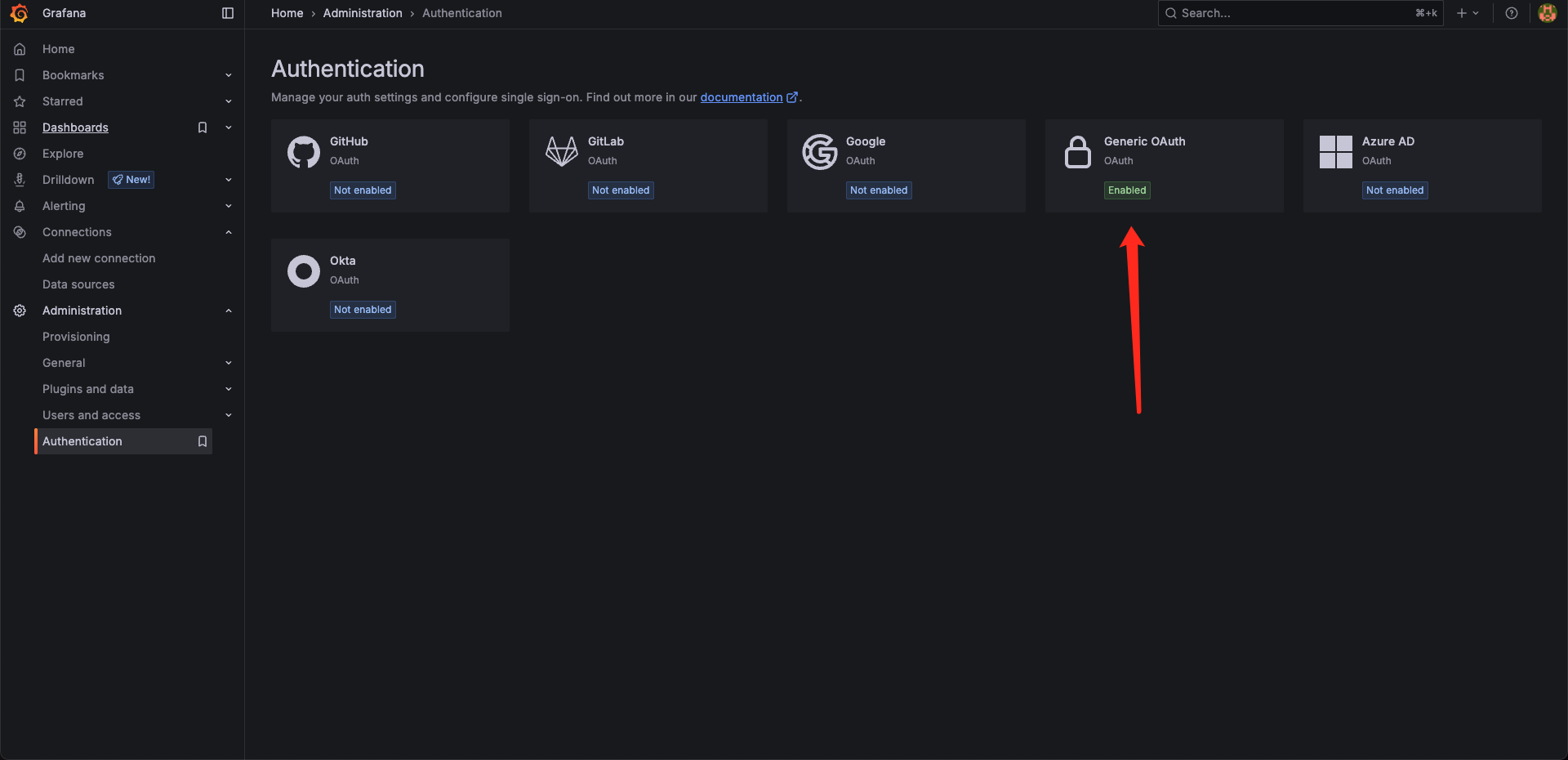Toggle bookmark icon next to Dashboards
Image resolution: width=1568 pixels, height=760 pixels.
203,127
